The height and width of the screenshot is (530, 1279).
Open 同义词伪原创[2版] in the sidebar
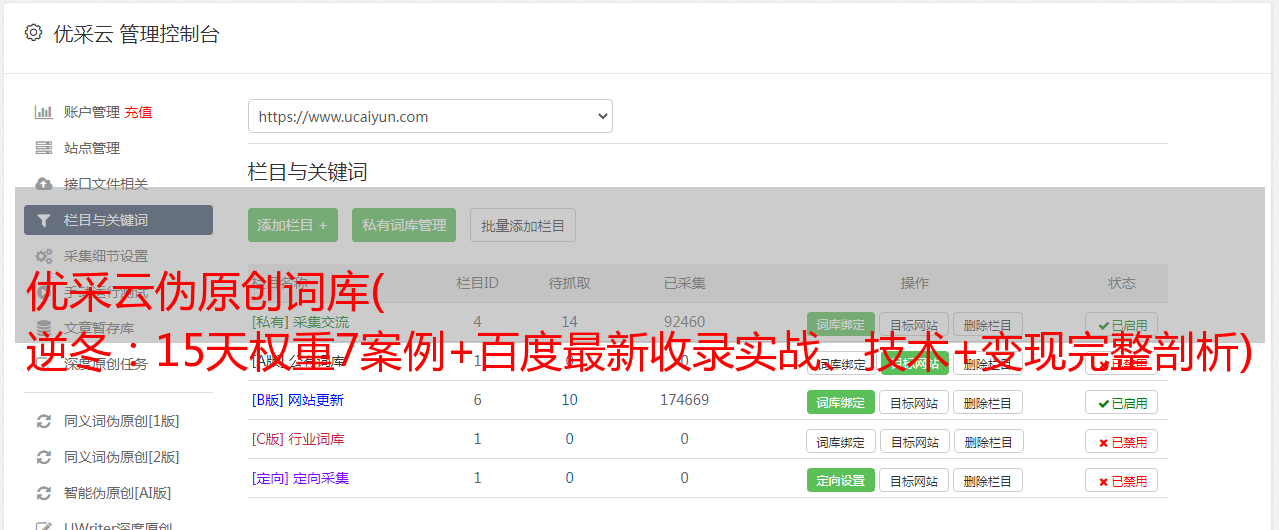click(x=122, y=457)
